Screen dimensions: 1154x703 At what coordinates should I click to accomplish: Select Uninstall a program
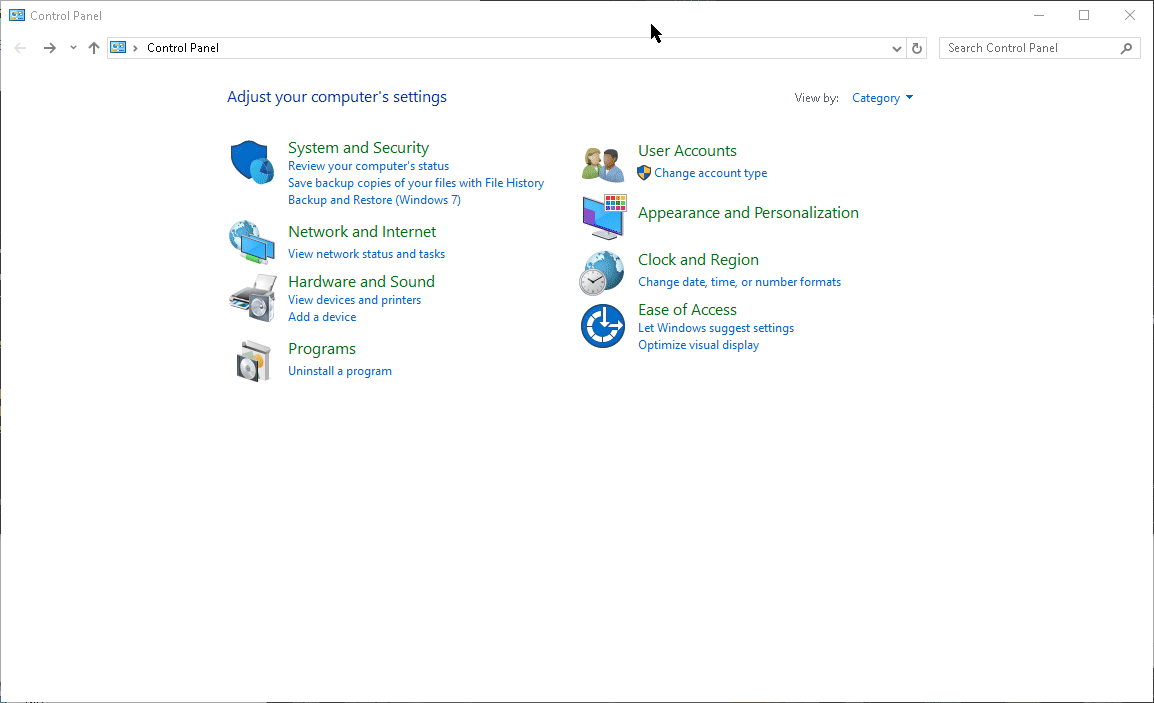pyautogui.click(x=340, y=371)
